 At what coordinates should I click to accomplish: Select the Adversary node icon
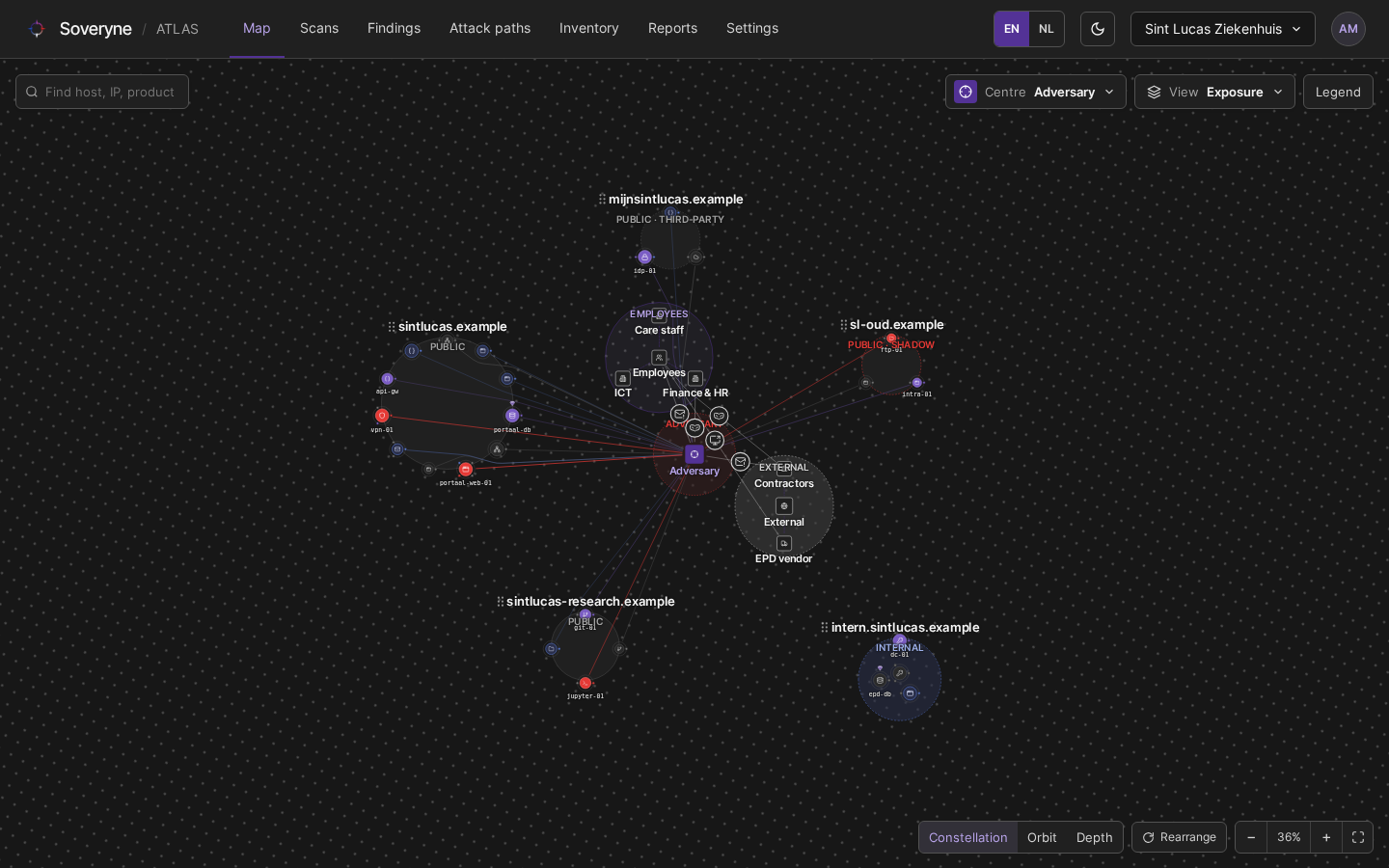tap(694, 454)
